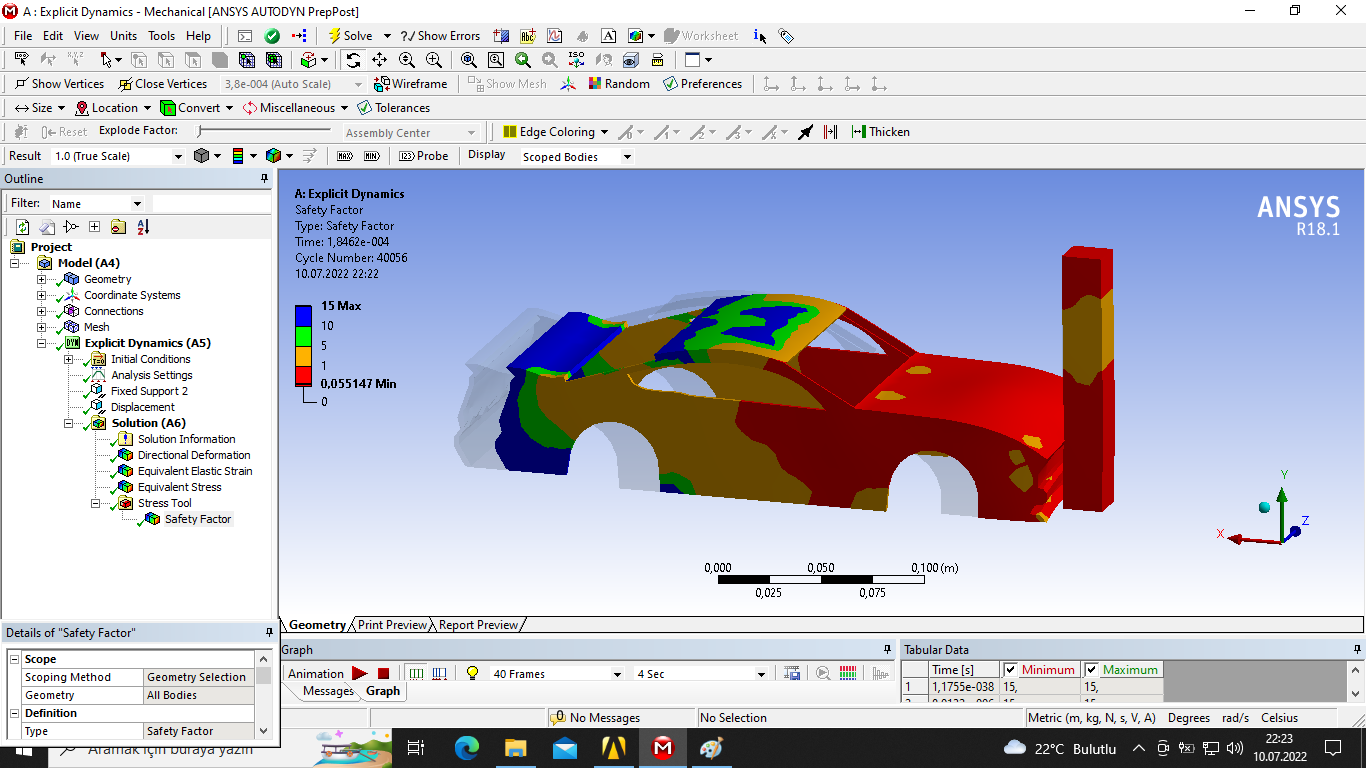This screenshot has width=1366, height=768.
Task: Click the Outline filter text field
Action: (211, 203)
